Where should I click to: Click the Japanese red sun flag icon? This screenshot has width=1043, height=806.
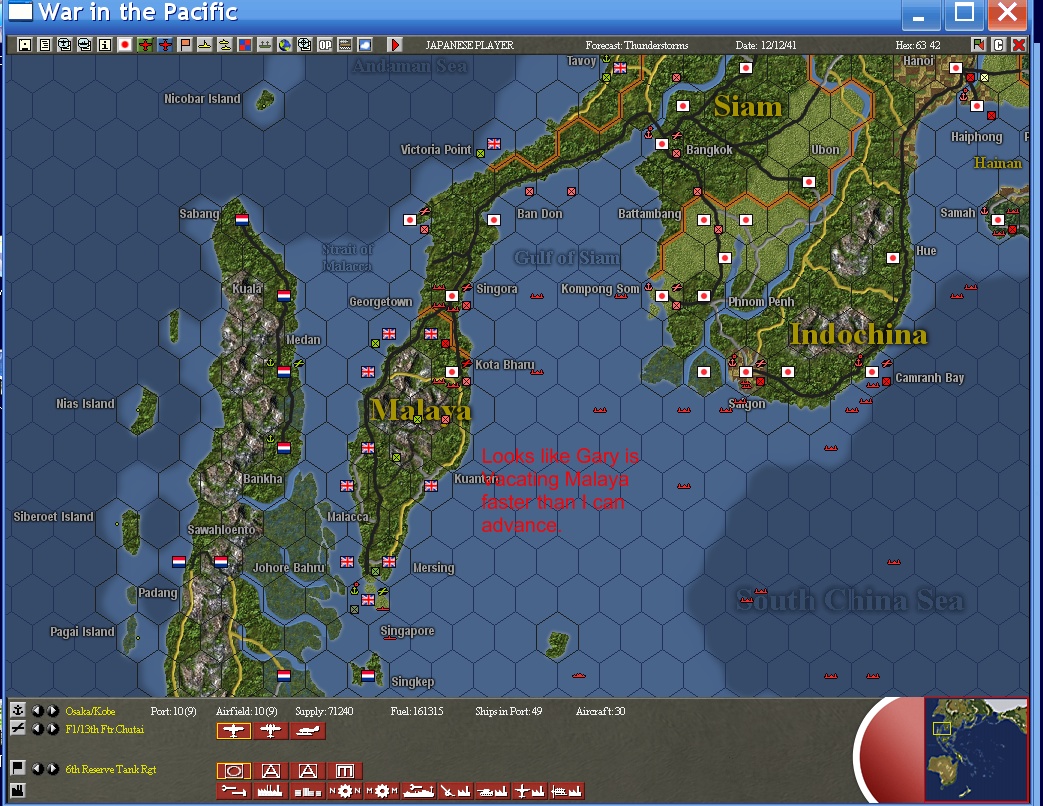(124, 45)
